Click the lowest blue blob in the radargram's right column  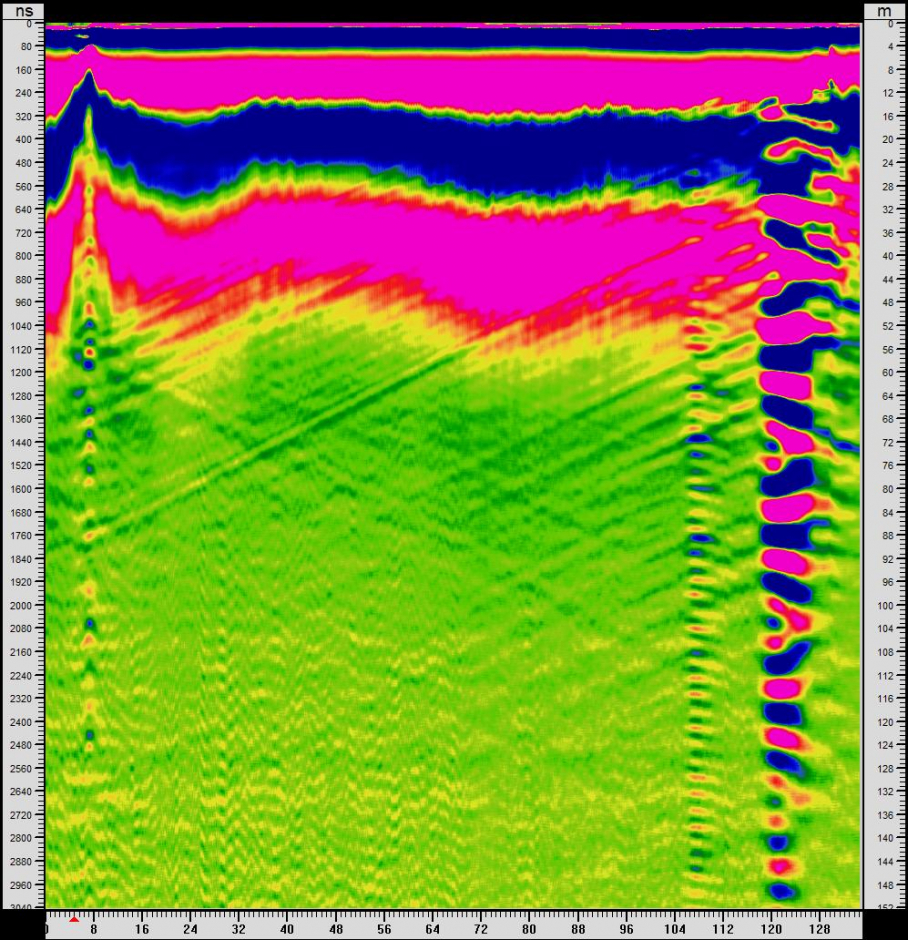(783, 890)
